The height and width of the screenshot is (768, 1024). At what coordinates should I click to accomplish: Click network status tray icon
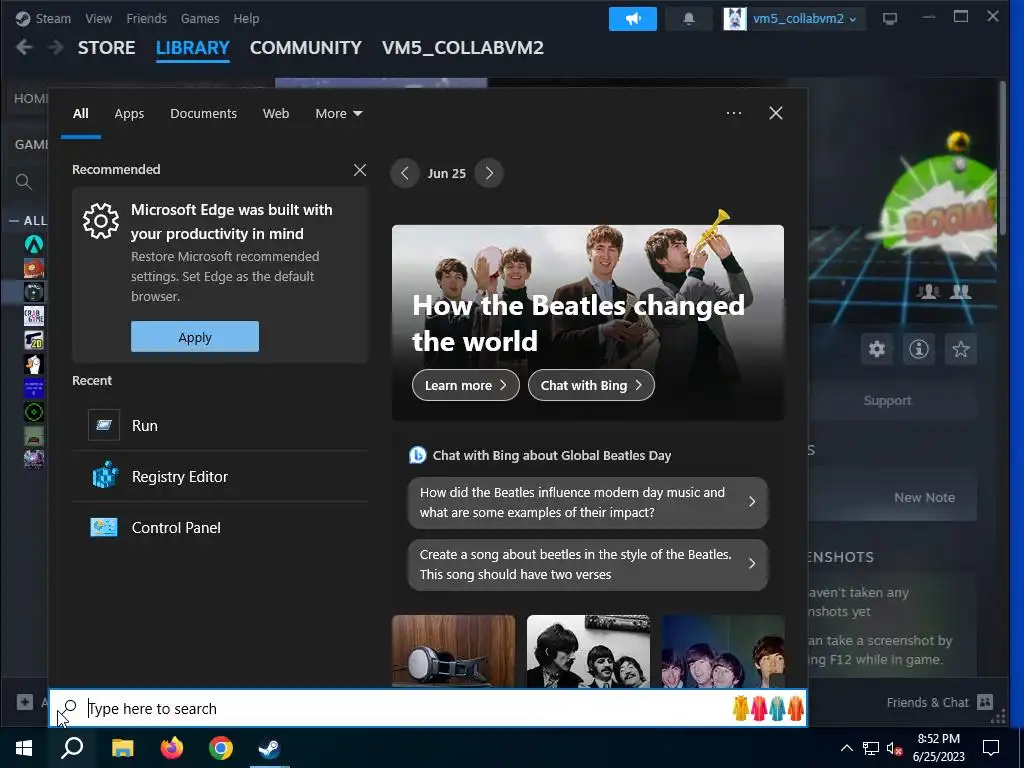(871, 748)
